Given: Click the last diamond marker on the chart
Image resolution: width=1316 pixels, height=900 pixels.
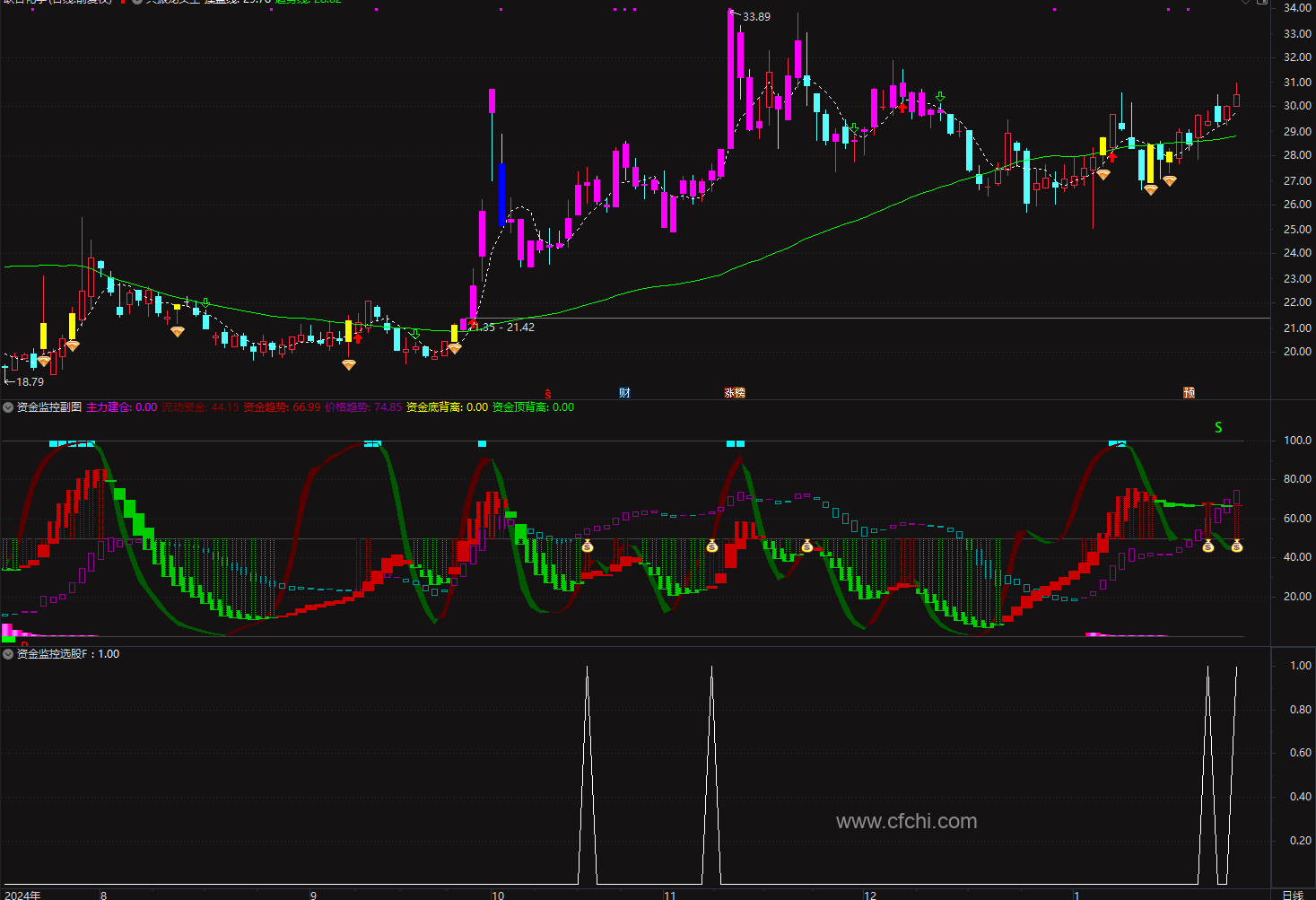Looking at the screenshot, I should click(x=1170, y=181).
